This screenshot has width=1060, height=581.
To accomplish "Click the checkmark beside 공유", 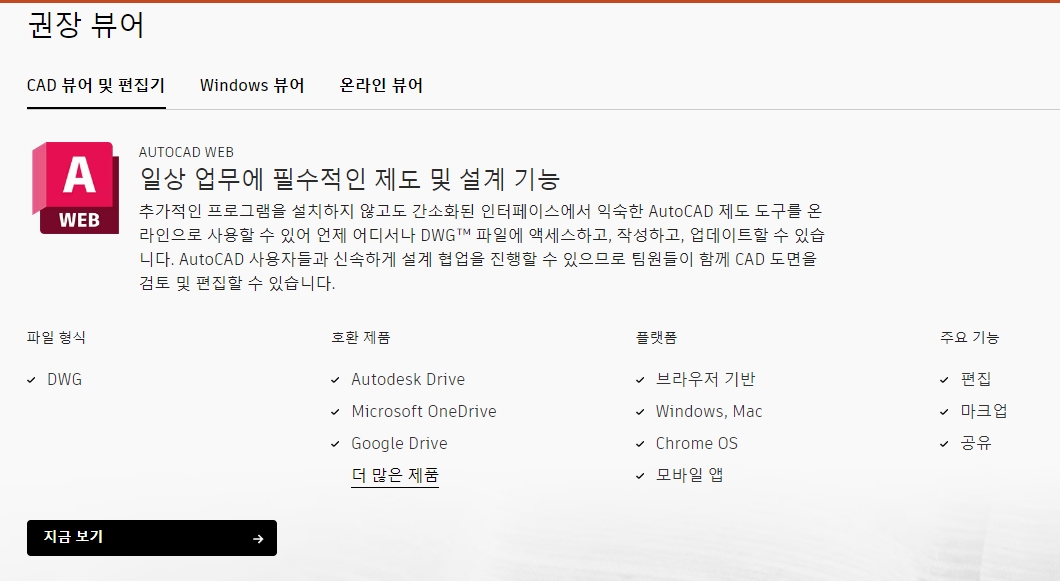I will tap(944, 444).
